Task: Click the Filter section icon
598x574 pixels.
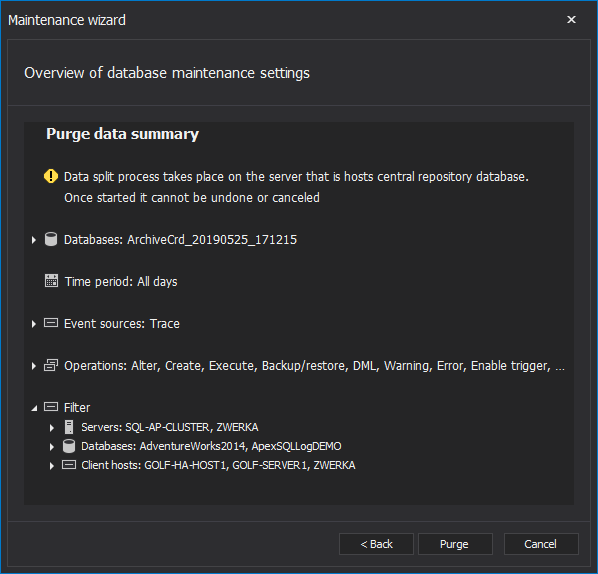Action: 51,407
